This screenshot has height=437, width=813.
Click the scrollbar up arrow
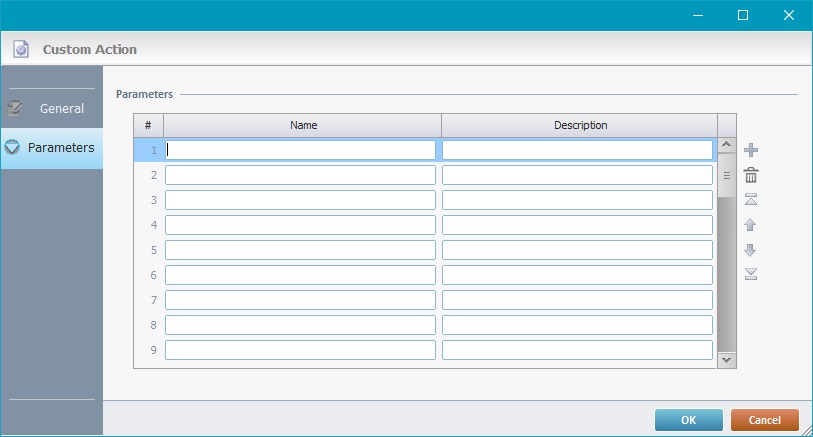727,147
